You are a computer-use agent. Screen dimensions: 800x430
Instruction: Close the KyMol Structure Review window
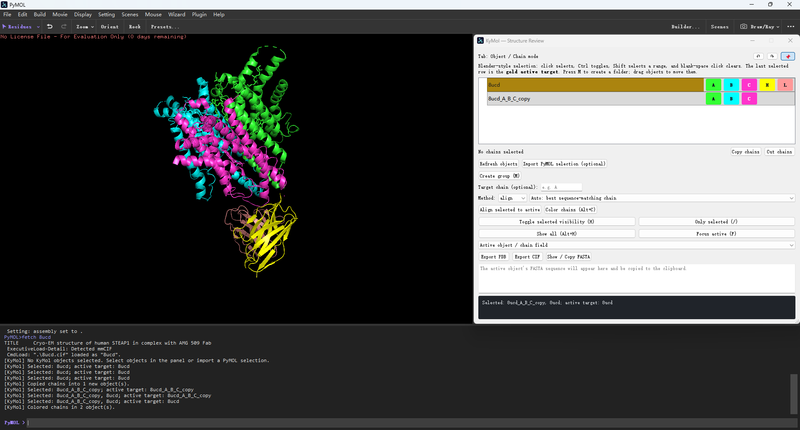point(790,40)
